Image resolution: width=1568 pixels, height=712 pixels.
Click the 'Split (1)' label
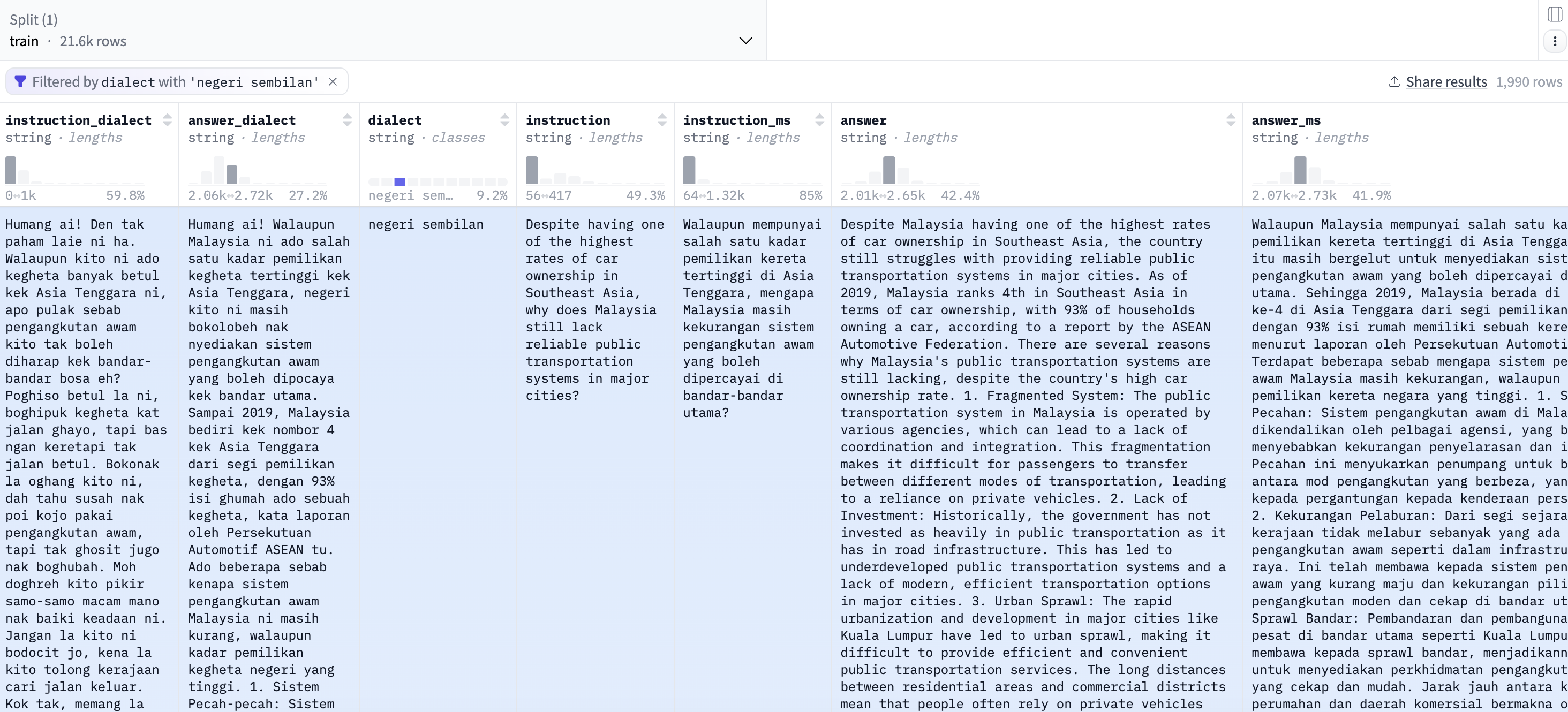(x=34, y=19)
